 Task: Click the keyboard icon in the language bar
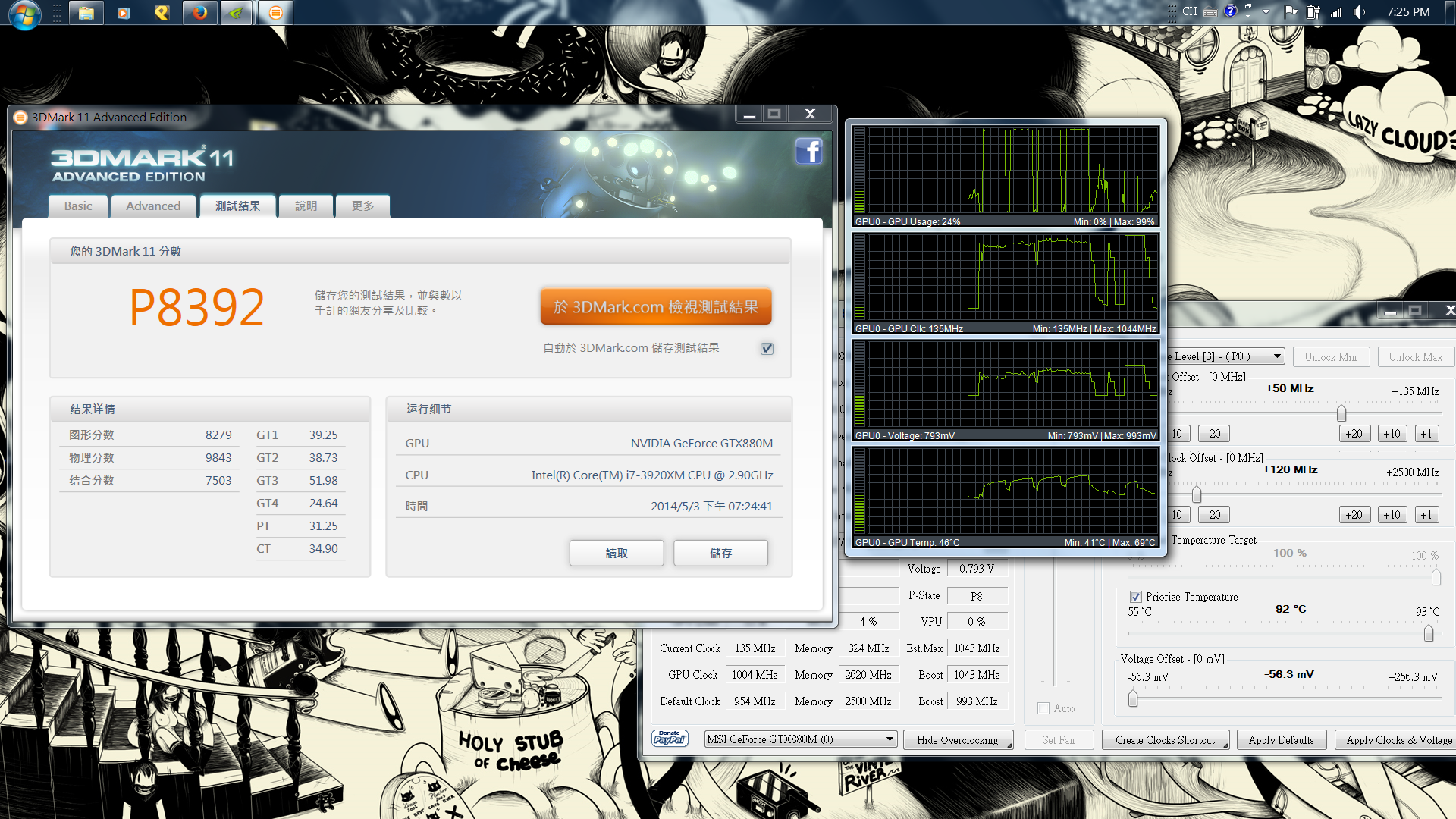(1210, 11)
